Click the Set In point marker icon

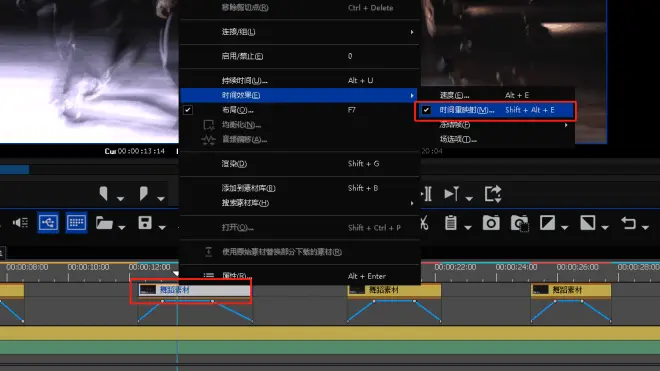tap(104, 194)
